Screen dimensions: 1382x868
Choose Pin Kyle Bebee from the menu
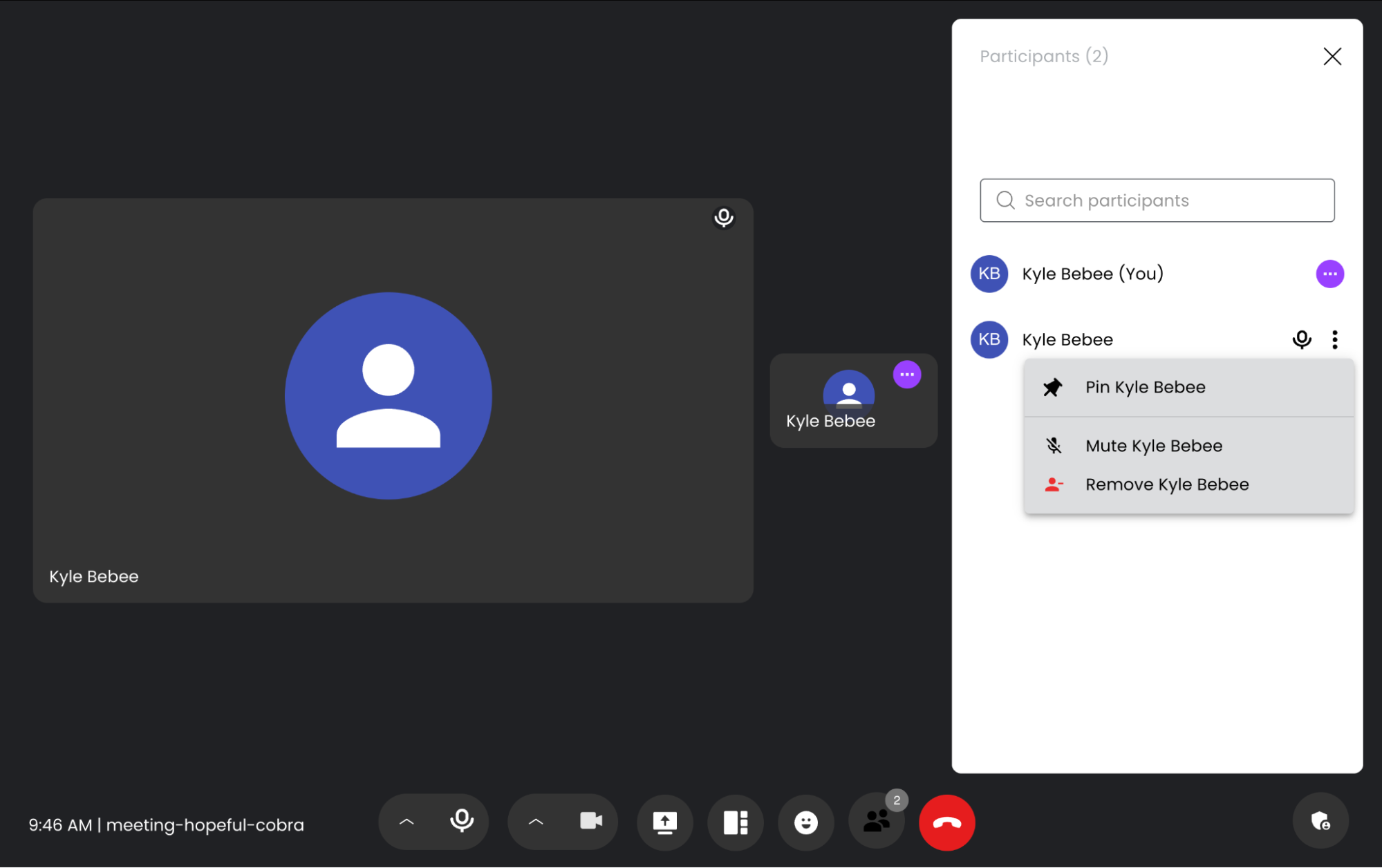(x=1189, y=387)
